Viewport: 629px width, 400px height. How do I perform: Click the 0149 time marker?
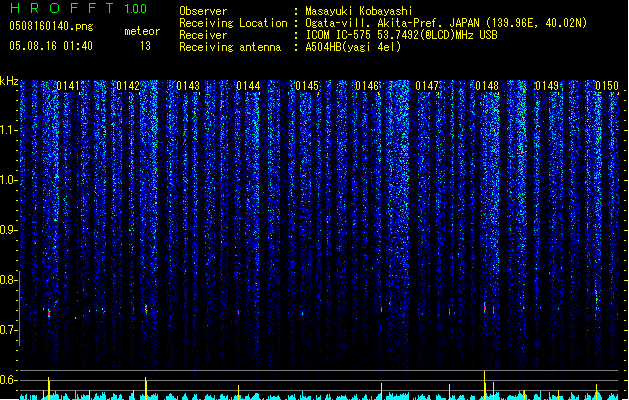[547, 86]
